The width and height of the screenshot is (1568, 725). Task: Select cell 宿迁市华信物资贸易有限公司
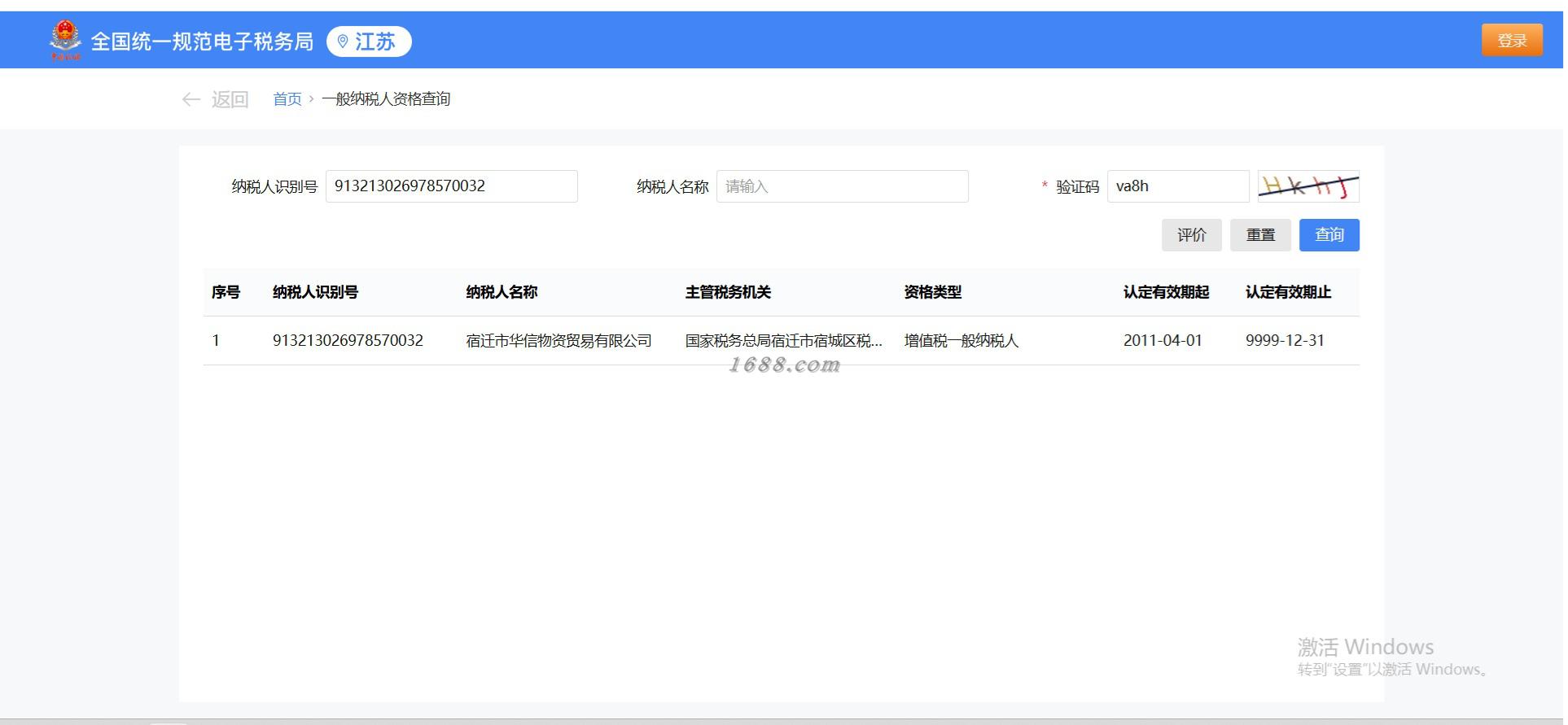(558, 341)
